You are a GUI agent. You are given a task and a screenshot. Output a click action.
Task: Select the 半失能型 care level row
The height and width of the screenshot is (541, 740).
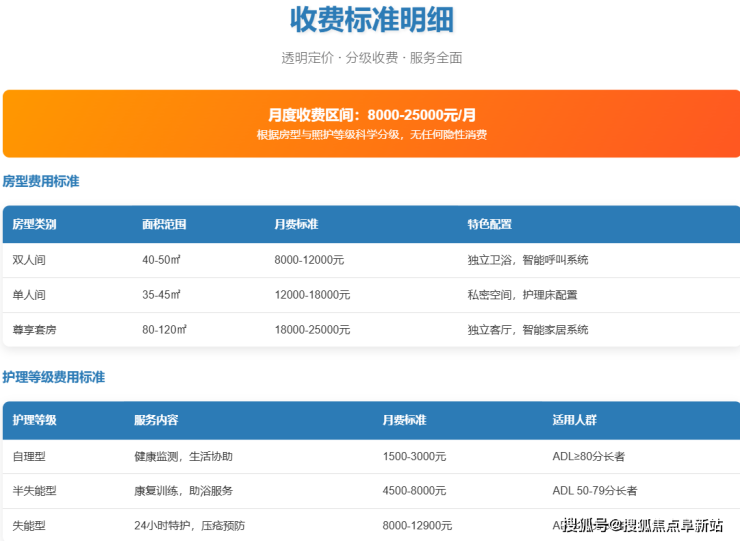point(34,491)
